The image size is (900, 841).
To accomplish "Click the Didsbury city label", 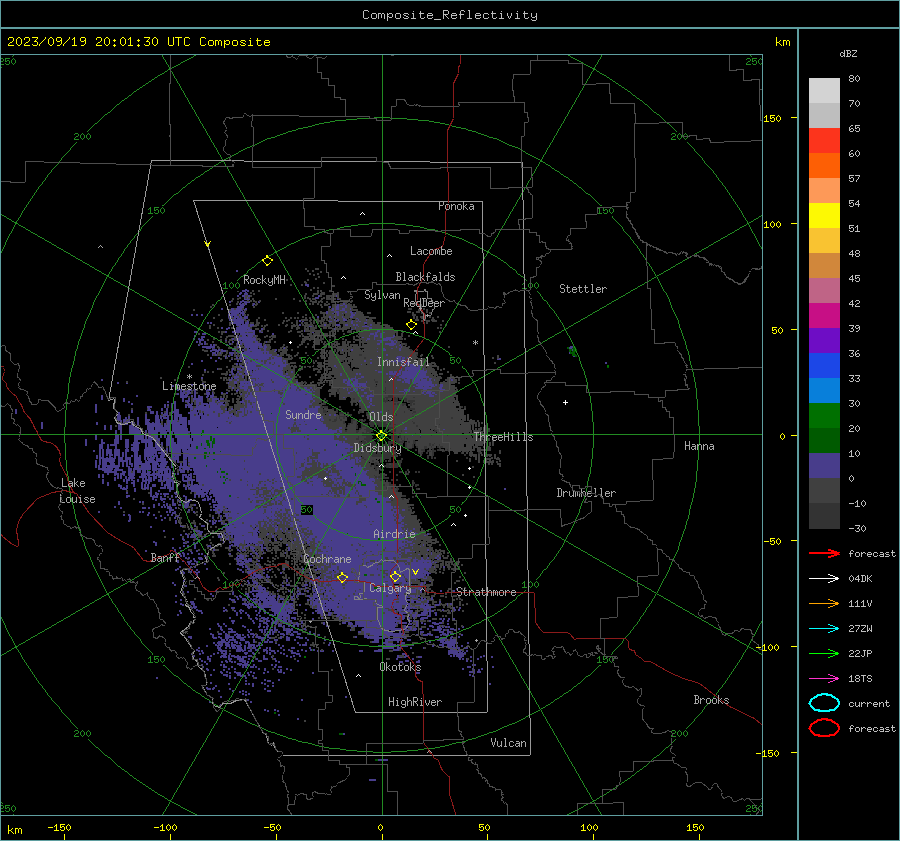I will tap(377, 448).
